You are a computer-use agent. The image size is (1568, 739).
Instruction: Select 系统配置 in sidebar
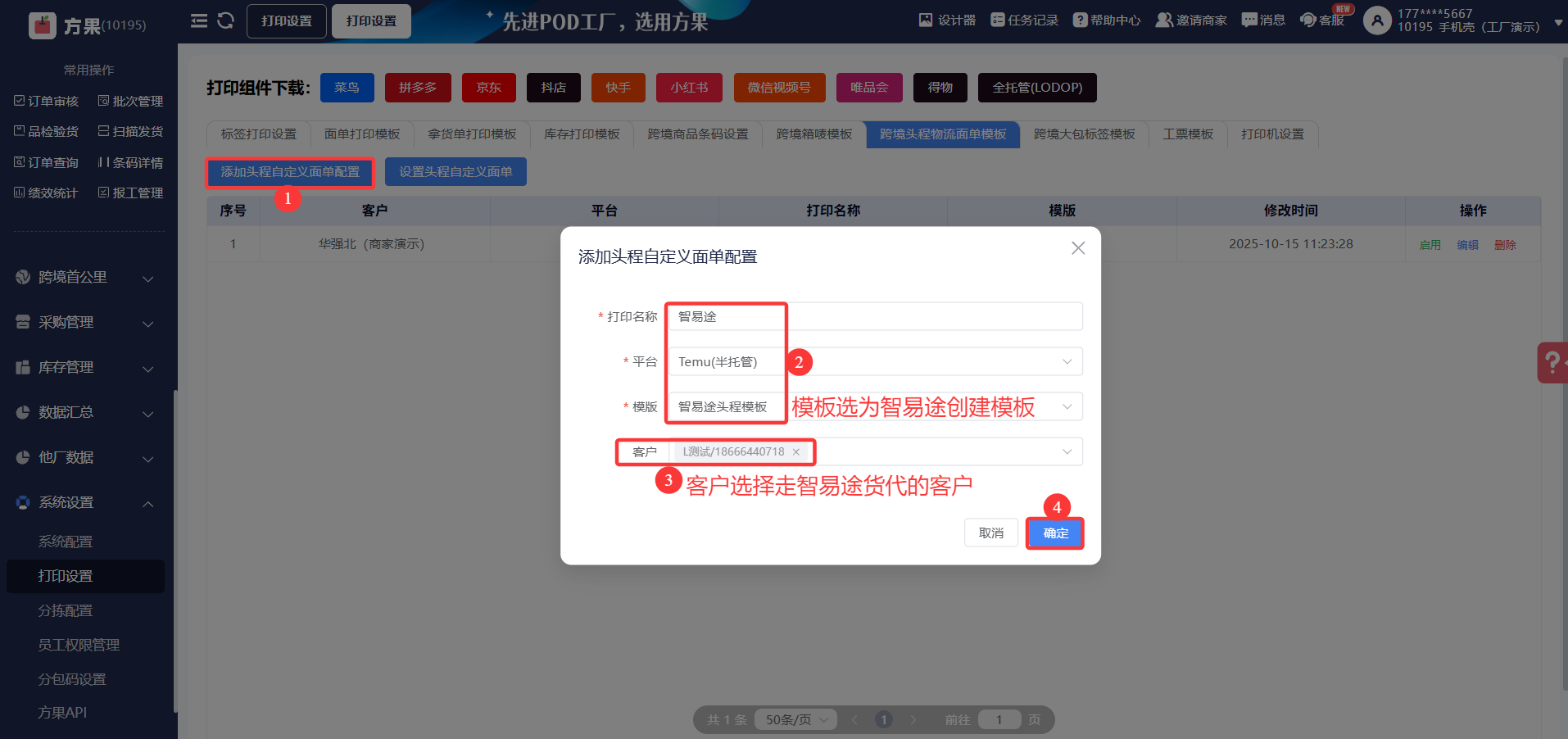(x=66, y=542)
